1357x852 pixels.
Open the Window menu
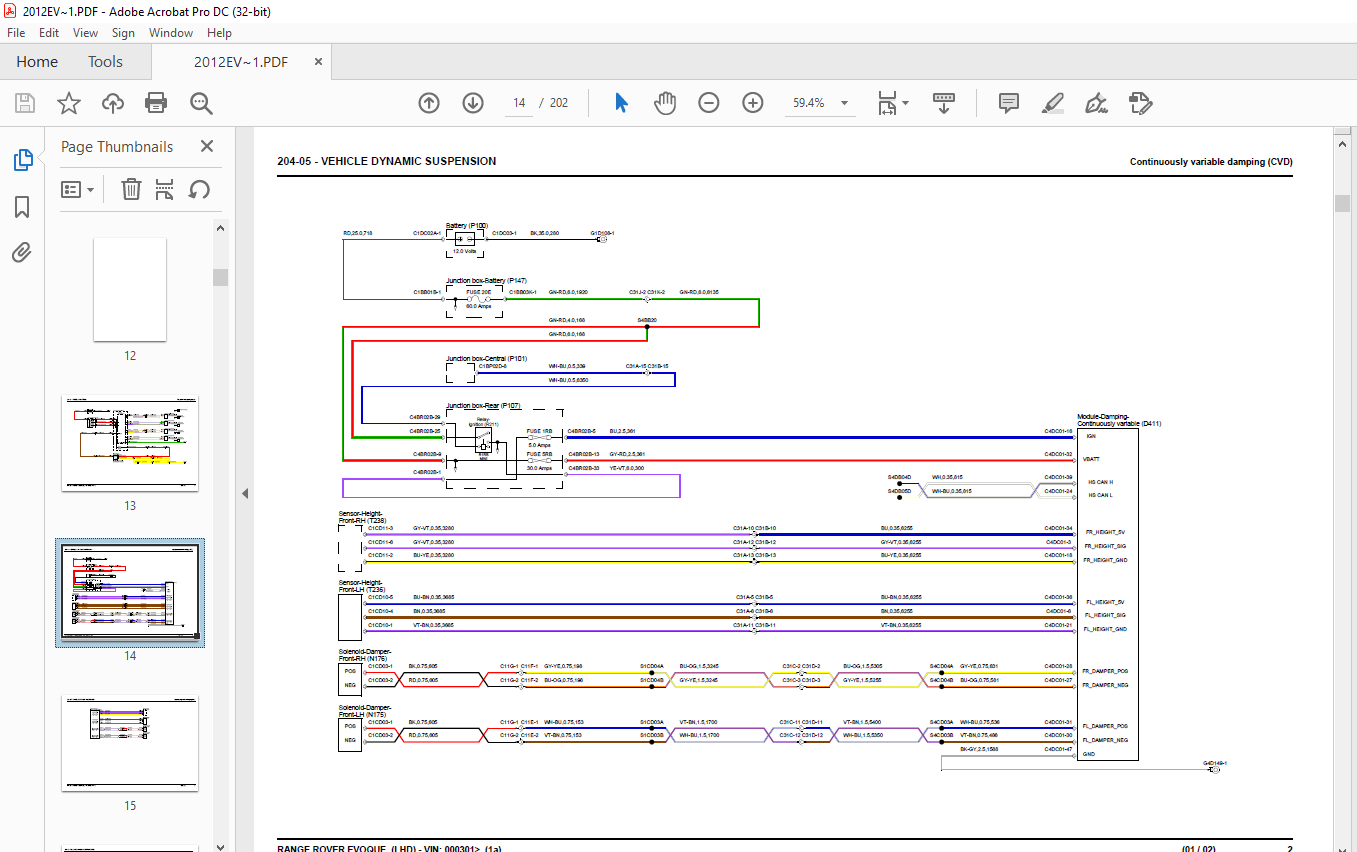coord(171,33)
